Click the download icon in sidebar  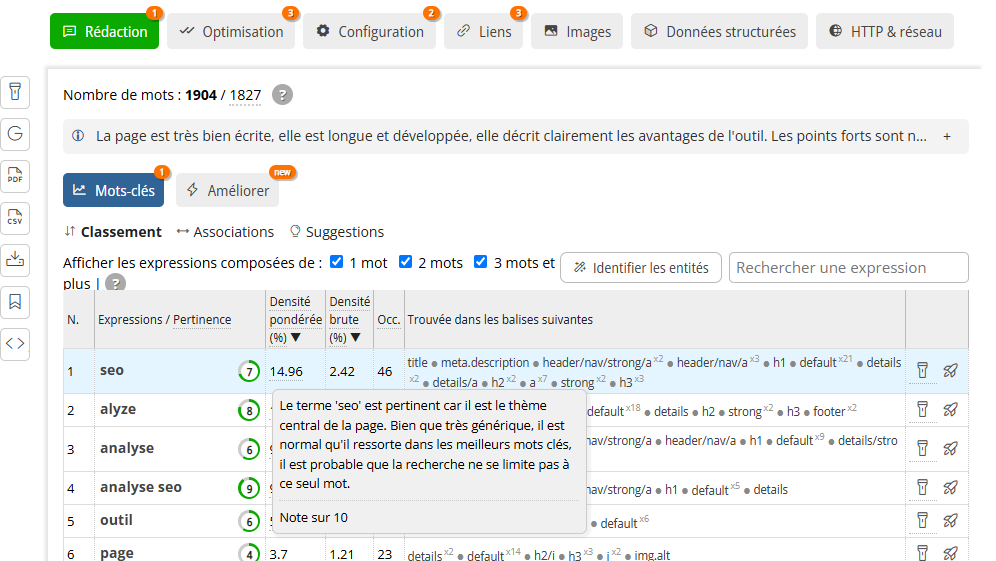click(15, 260)
